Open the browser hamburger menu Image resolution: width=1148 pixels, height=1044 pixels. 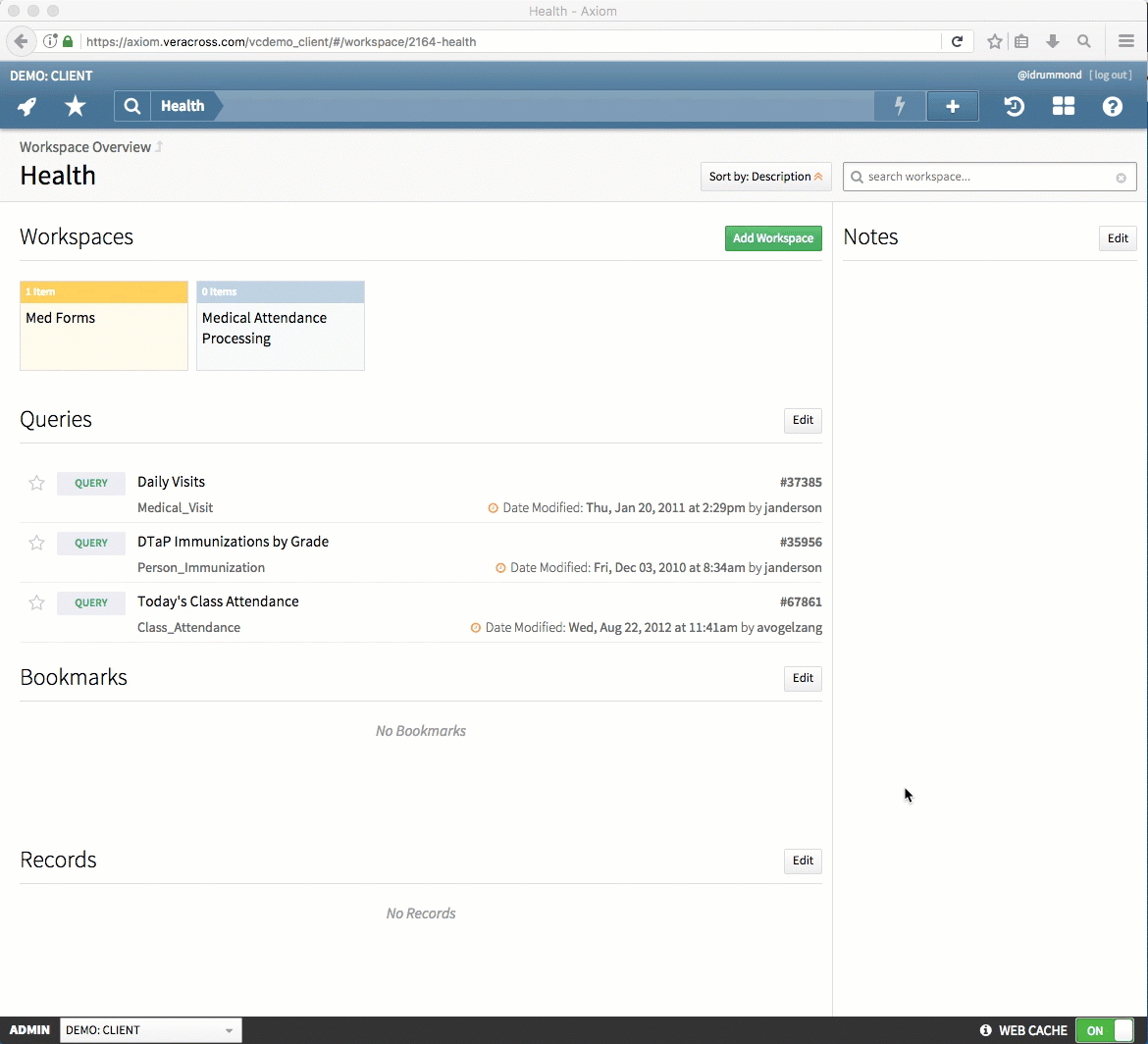click(1125, 41)
